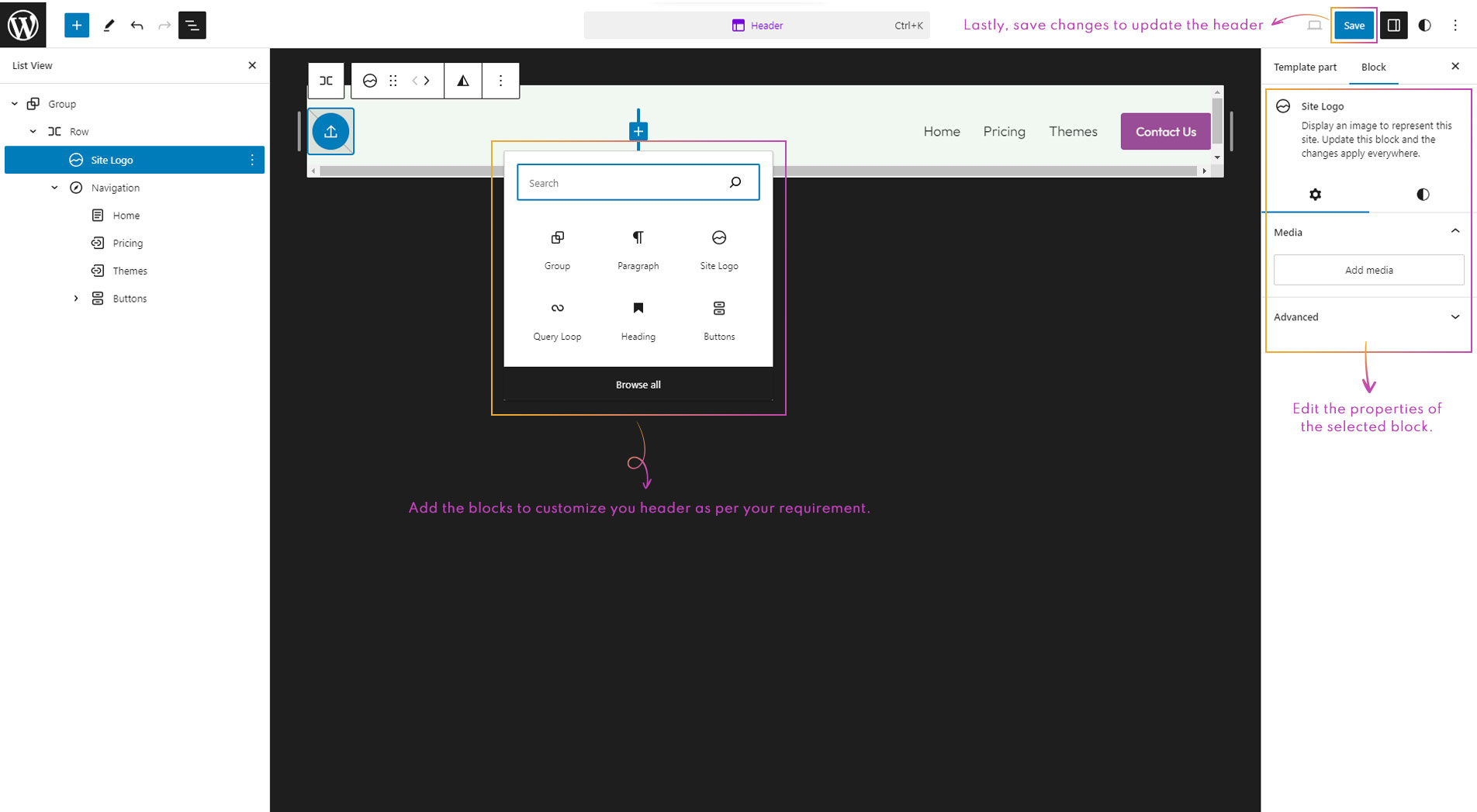This screenshot has height=812, width=1477.
Task: Click the Undo arrow icon
Action: [x=137, y=26]
